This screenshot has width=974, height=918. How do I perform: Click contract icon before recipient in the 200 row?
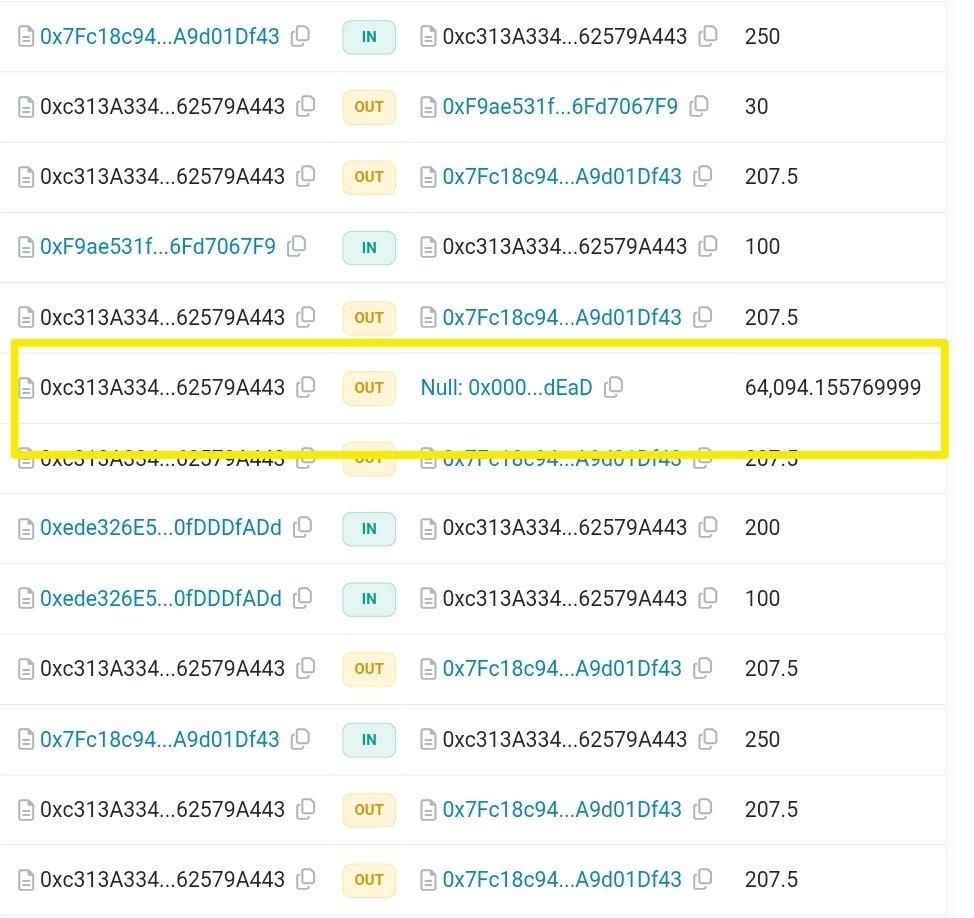tap(428, 528)
